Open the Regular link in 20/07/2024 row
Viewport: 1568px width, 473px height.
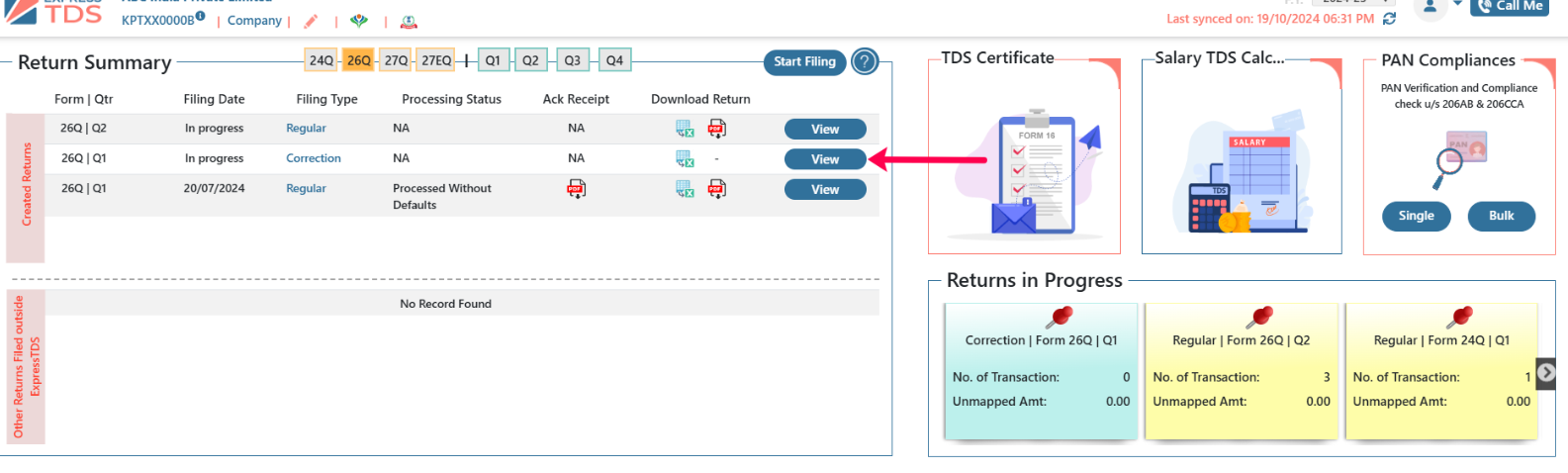[306, 188]
